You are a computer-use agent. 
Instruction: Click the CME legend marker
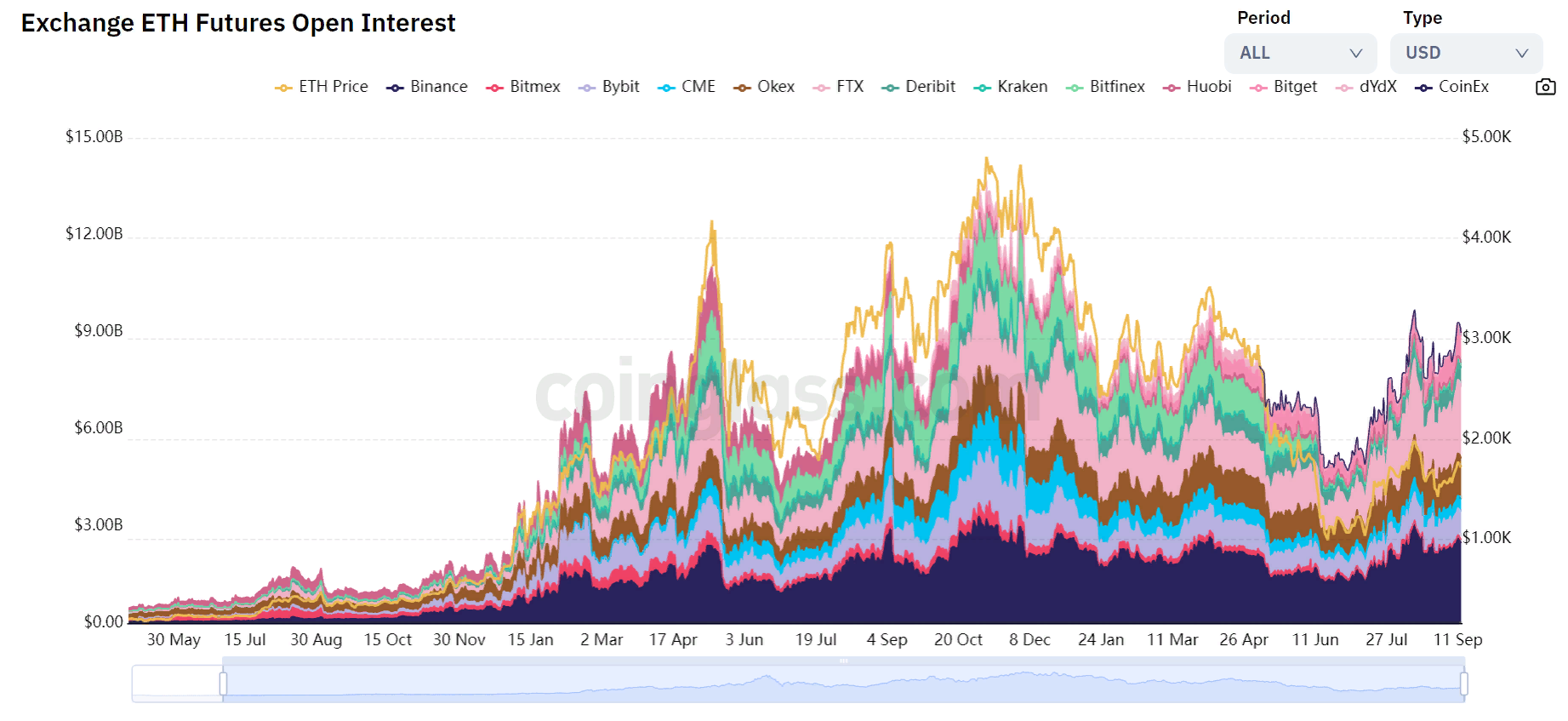tap(666, 88)
